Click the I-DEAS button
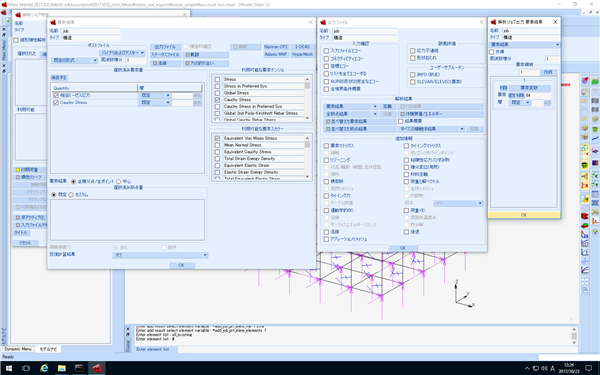 [303, 47]
